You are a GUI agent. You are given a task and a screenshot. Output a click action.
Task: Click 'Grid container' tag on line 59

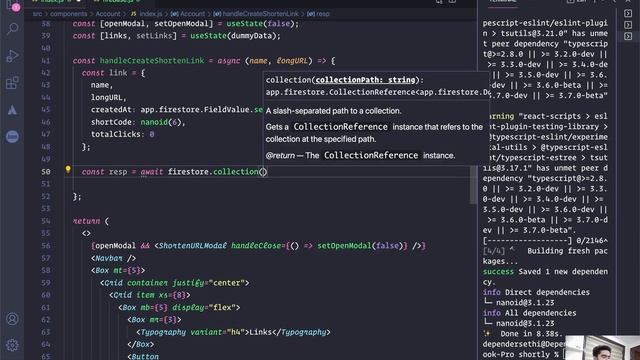[134, 283]
